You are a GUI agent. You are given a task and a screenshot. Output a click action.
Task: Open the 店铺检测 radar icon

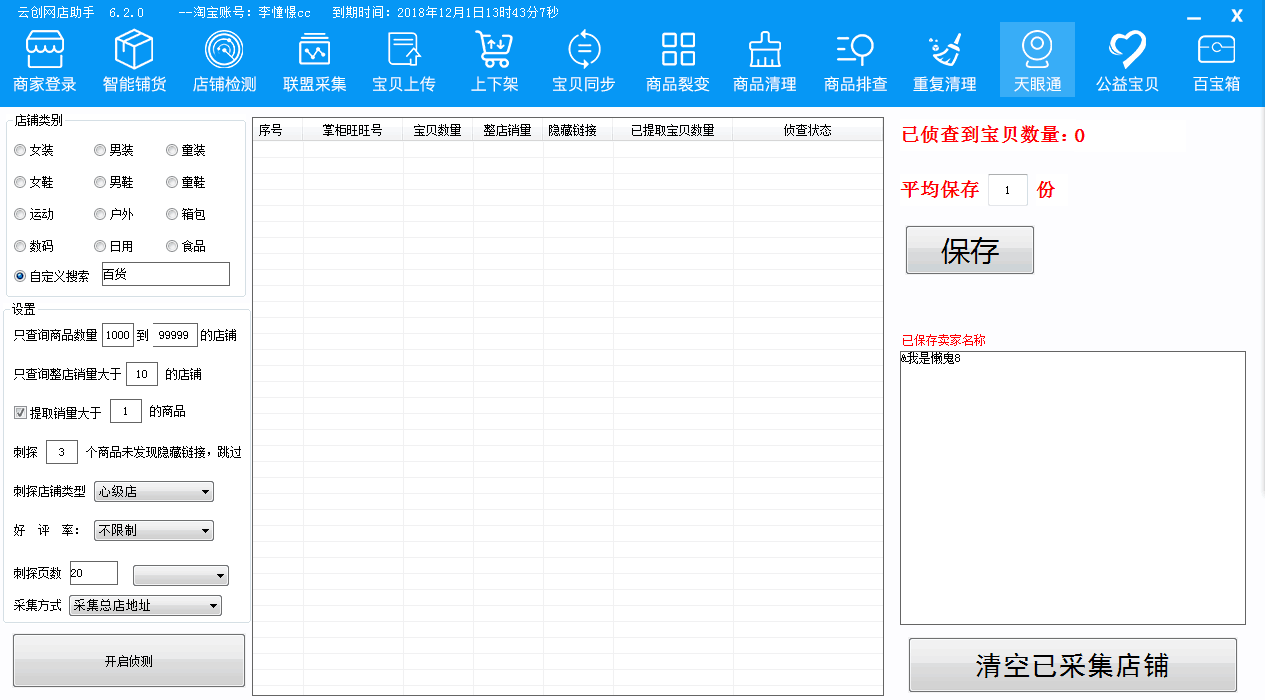click(224, 61)
